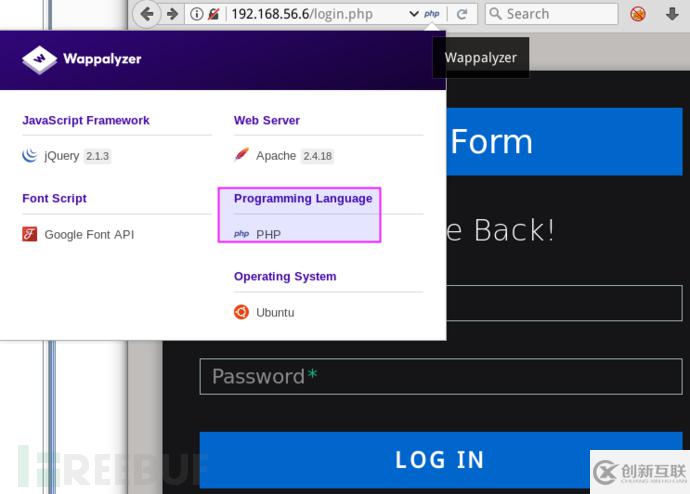Viewport: 690px width, 494px height.
Task: Go back with the browser back arrow
Action: point(147,14)
